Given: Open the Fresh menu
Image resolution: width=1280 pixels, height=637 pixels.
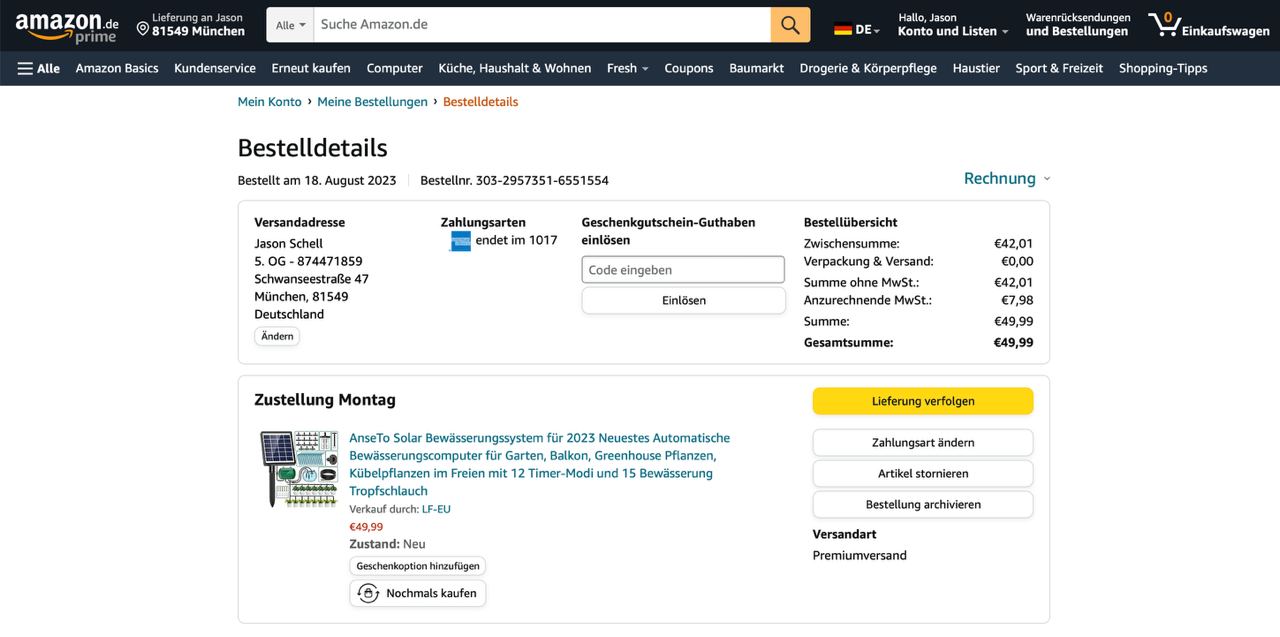Looking at the screenshot, I should (x=627, y=68).
